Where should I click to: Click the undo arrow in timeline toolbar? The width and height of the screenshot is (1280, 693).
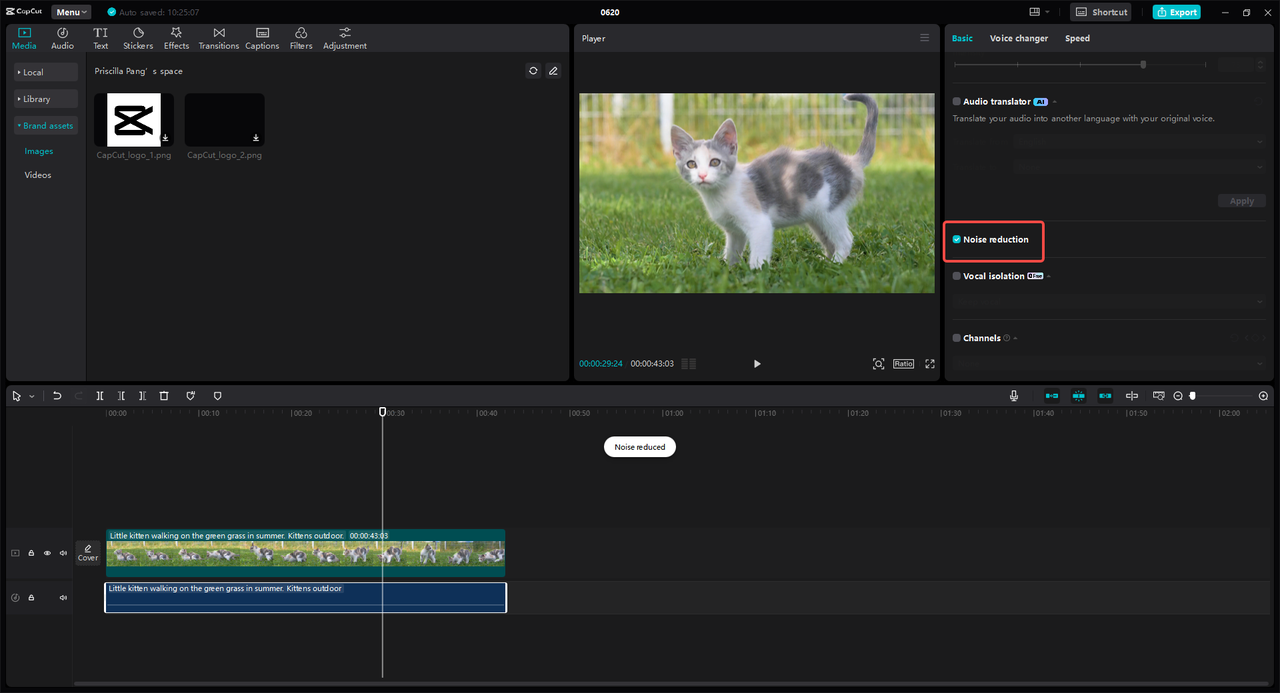[x=57, y=396]
